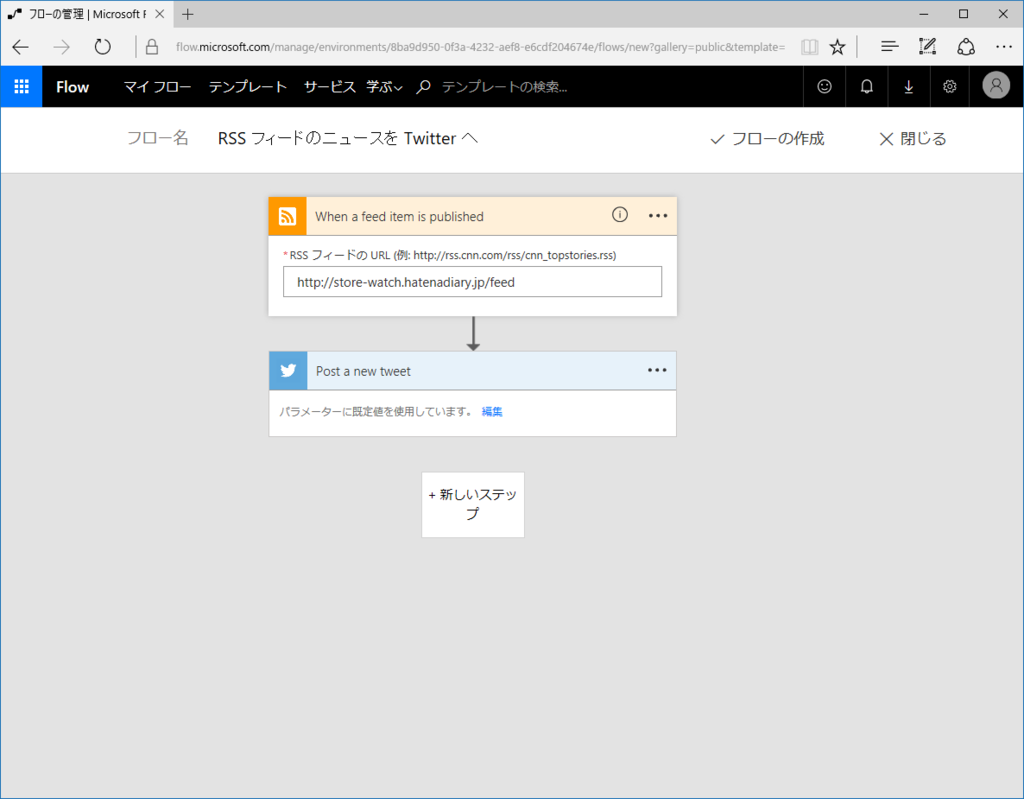
Task: Click the RSS feed URL input field
Action: [472, 282]
